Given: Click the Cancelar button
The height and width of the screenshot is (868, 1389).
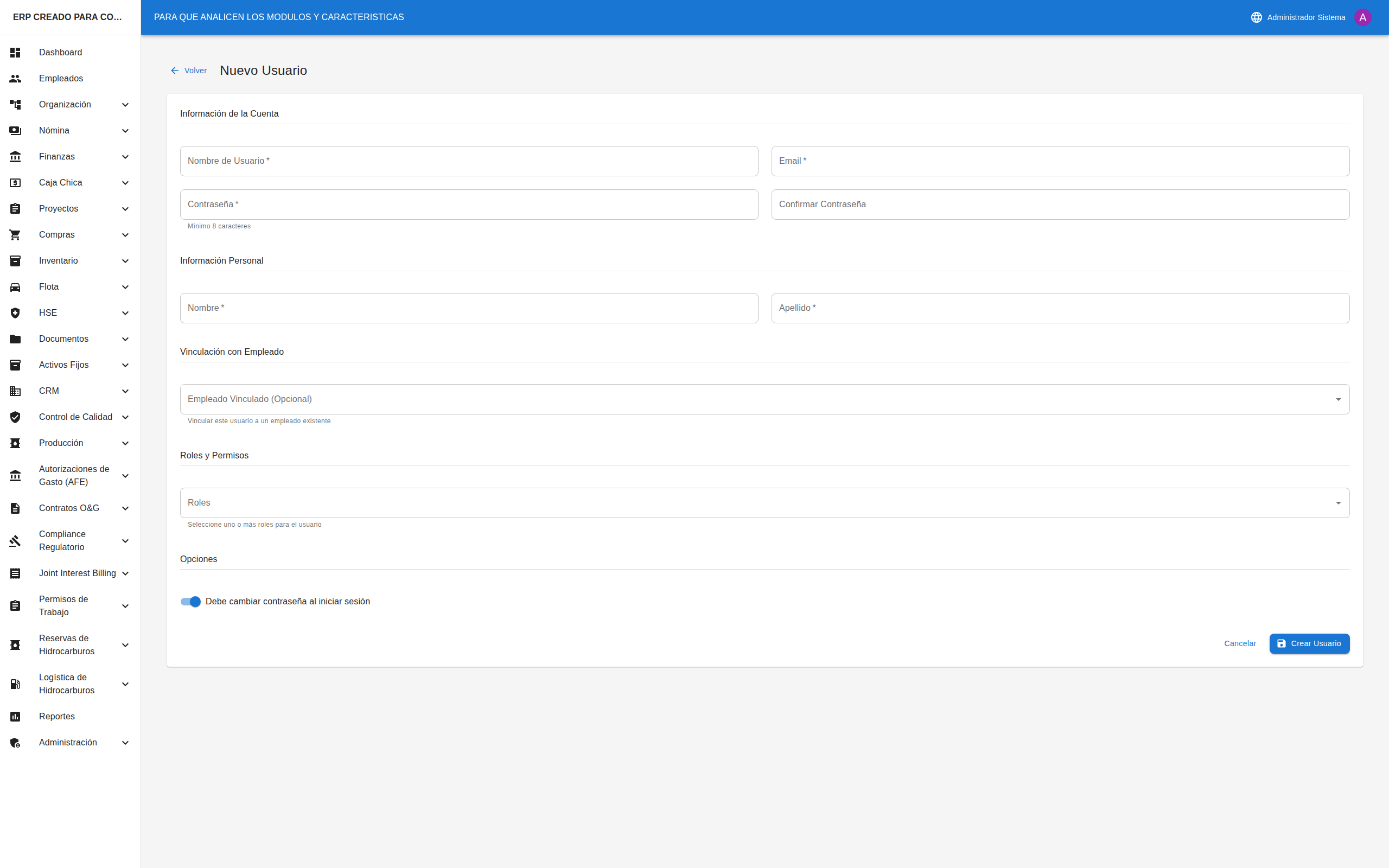Looking at the screenshot, I should pos(1240,643).
